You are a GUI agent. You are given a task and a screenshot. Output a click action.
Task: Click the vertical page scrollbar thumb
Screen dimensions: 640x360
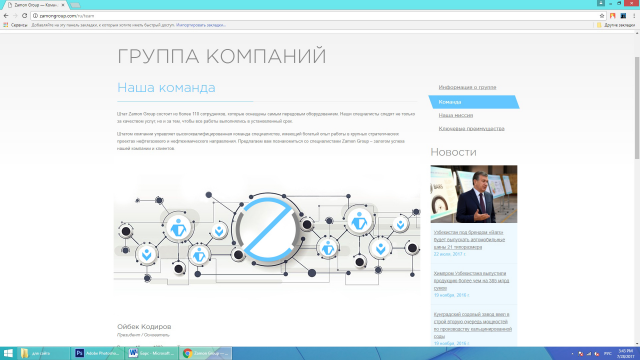pos(637,108)
